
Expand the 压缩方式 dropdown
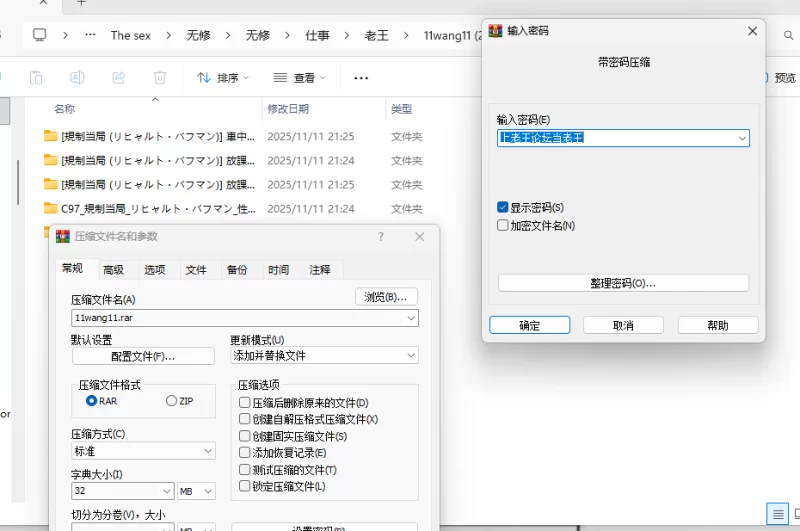(x=207, y=451)
